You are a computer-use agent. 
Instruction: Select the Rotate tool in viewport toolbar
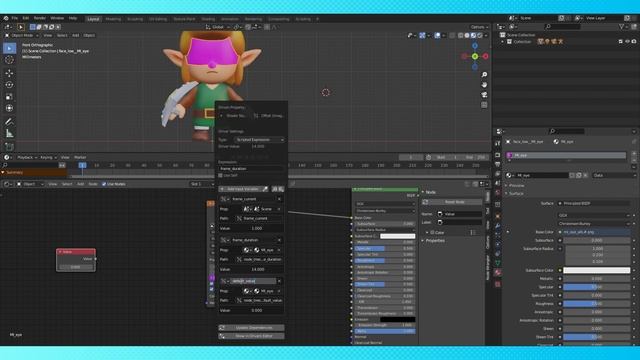coord(9,85)
